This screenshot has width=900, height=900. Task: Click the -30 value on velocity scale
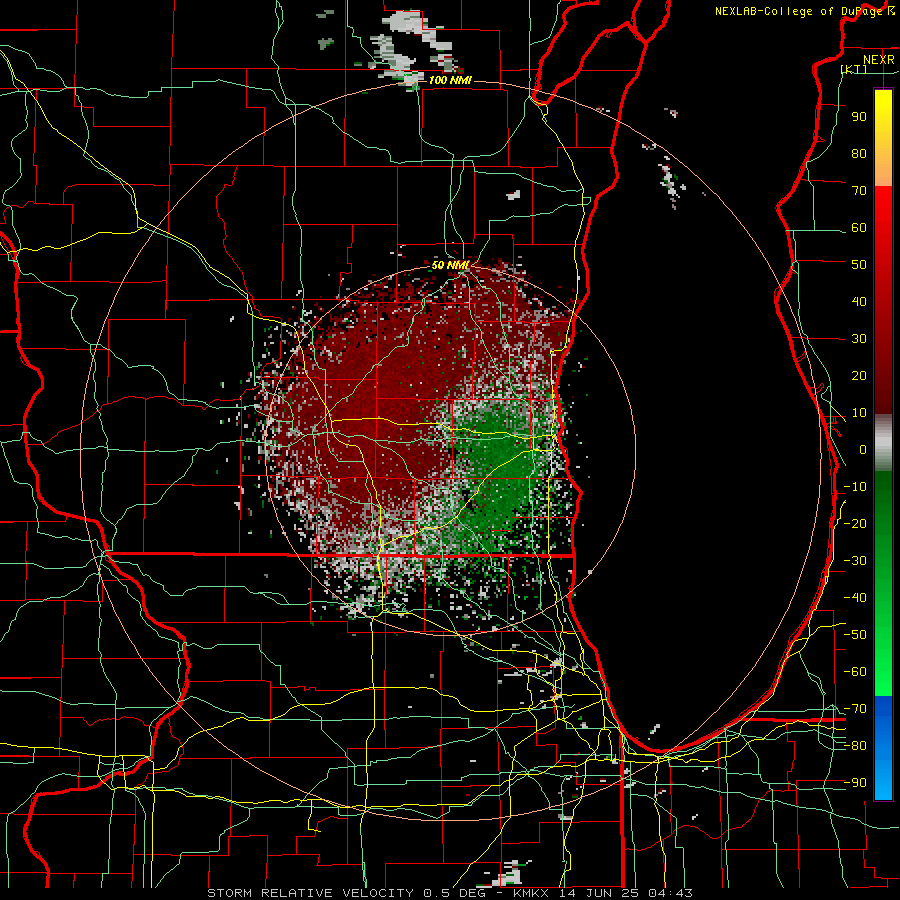point(855,561)
